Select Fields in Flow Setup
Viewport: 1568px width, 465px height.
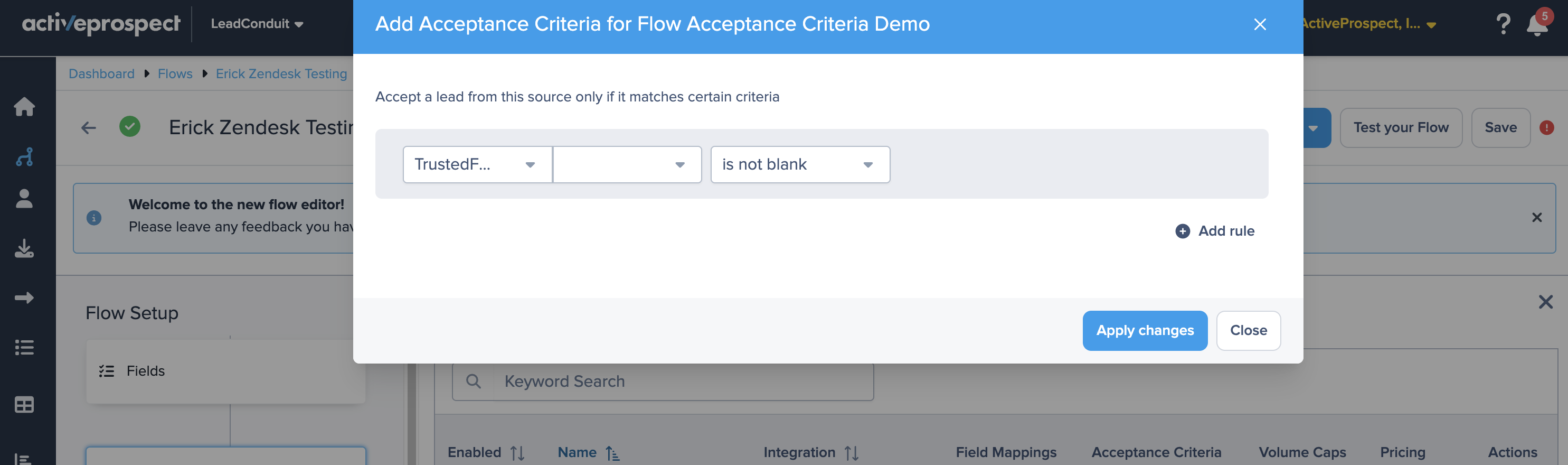point(226,371)
